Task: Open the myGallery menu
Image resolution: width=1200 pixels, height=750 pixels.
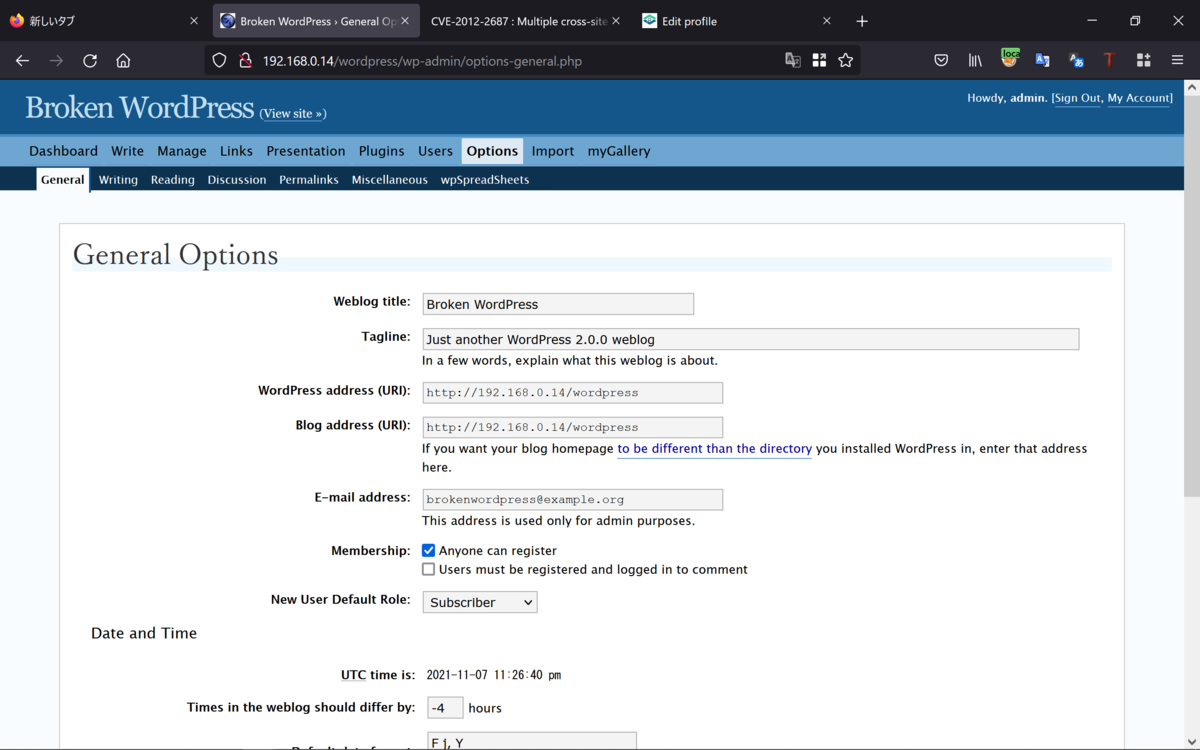Action: 619,151
